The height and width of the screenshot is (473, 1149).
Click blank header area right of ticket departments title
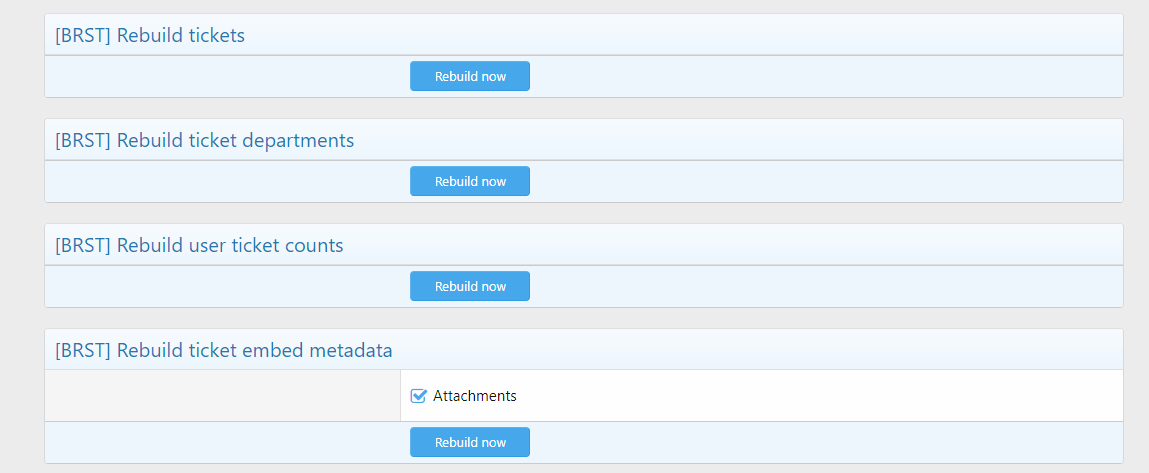[750, 141]
